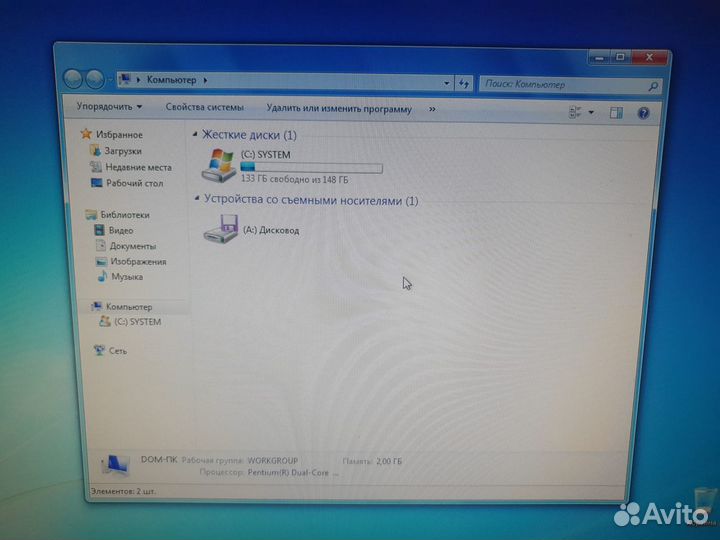Collapse the Жесткие диски group header
The height and width of the screenshot is (540, 720).
click(248, 134)
